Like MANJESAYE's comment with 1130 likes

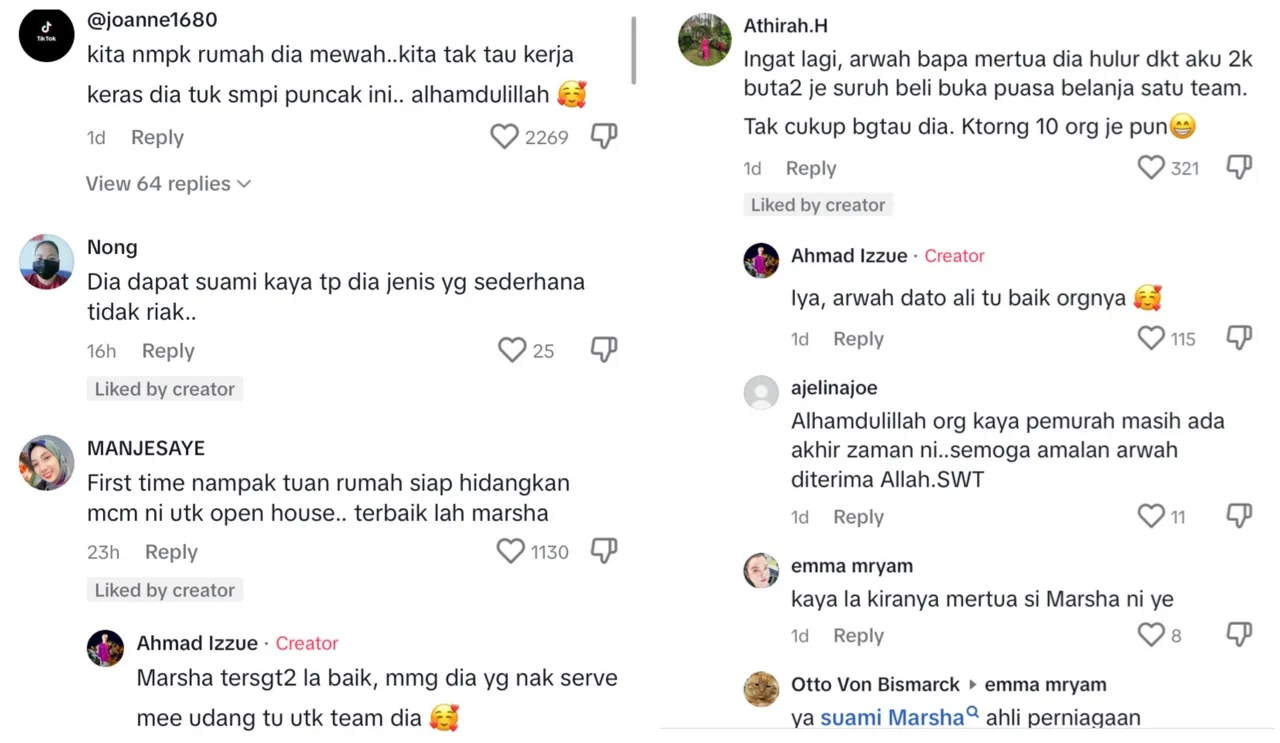[511, 551]
